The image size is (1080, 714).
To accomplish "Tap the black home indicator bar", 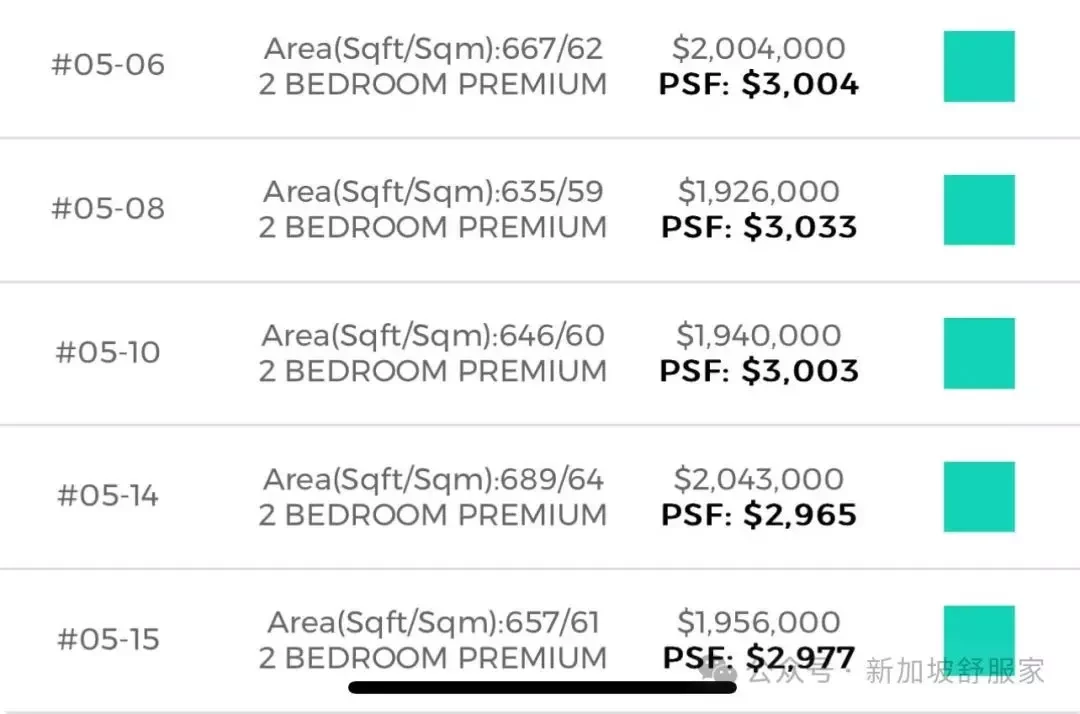I will [x=542, y=687].
